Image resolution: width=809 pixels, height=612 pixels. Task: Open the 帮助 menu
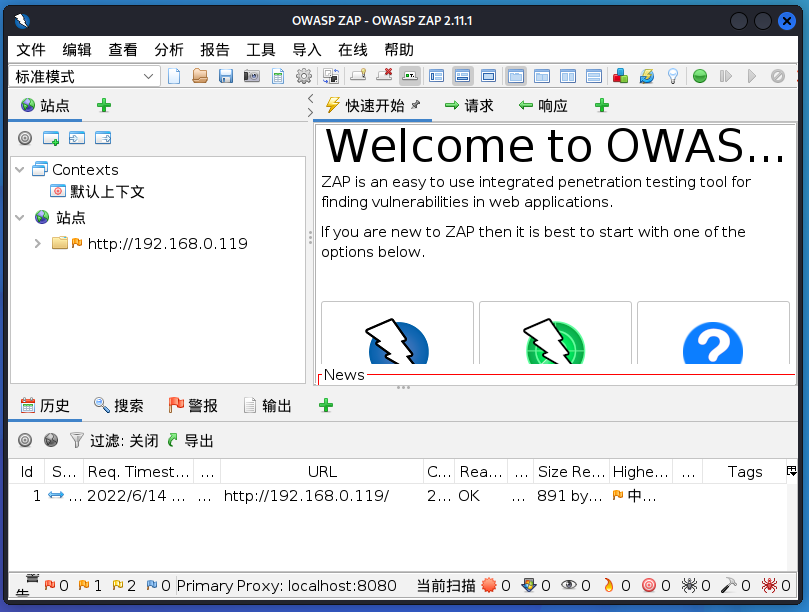click(x=399, y=50)
